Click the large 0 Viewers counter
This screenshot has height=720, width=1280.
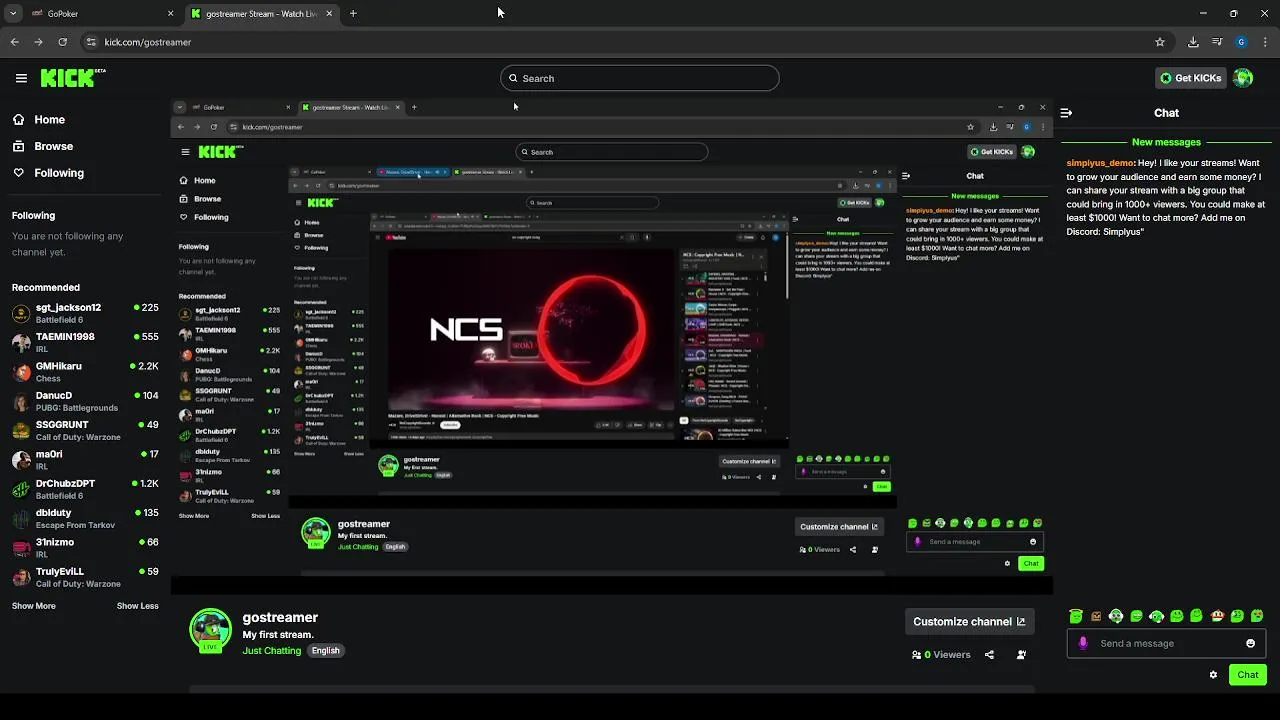pos(941,655)
